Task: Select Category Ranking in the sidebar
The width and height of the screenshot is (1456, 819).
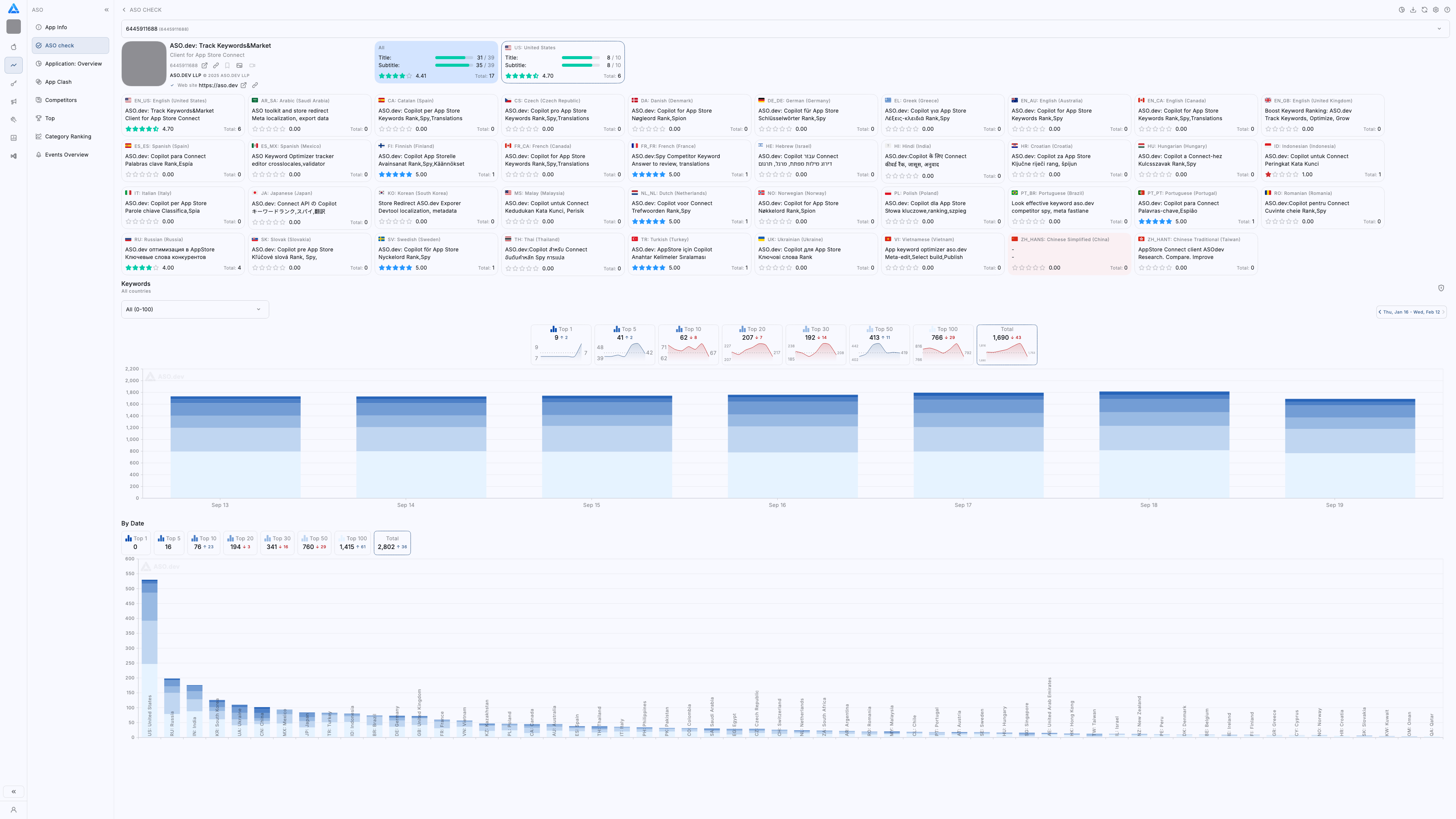Action: click(x=68, y=136)
